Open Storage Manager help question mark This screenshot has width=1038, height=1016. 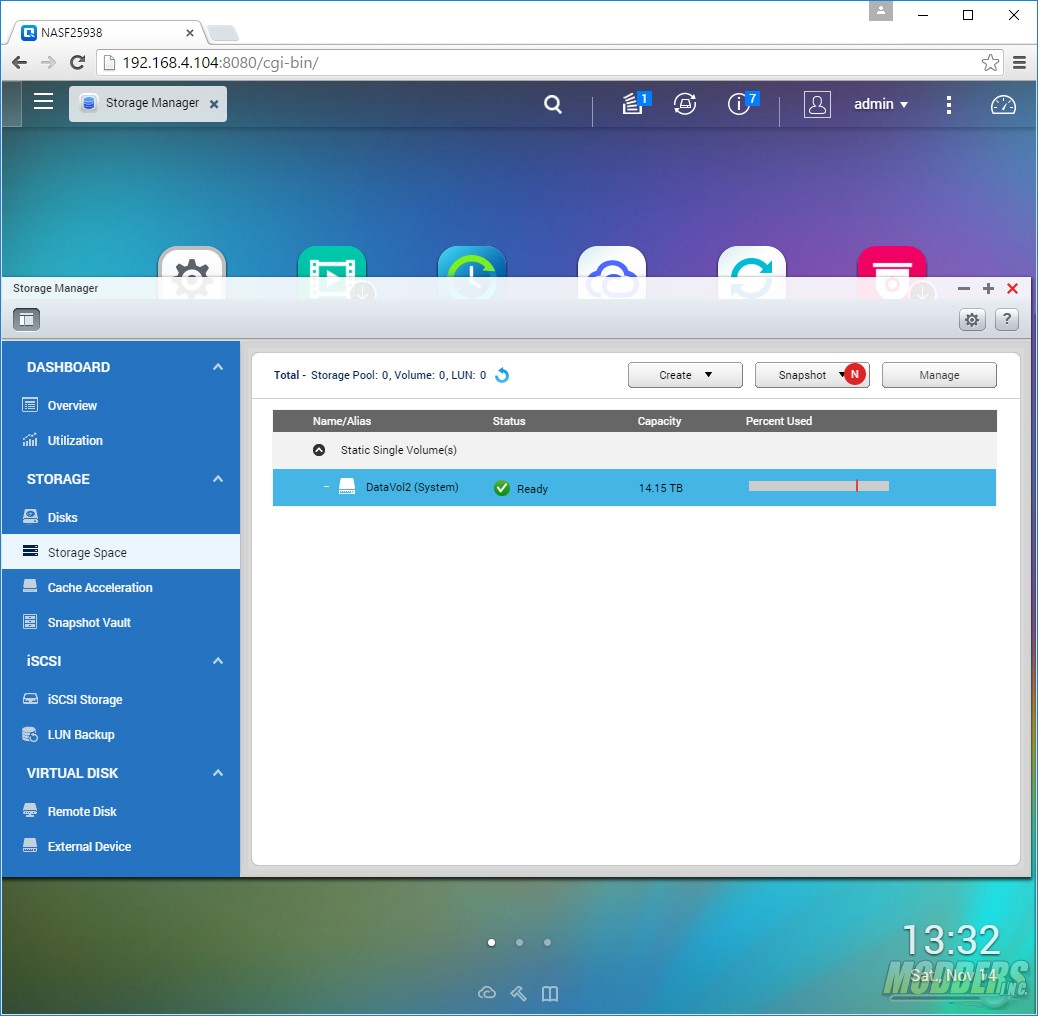[1007, 320]
